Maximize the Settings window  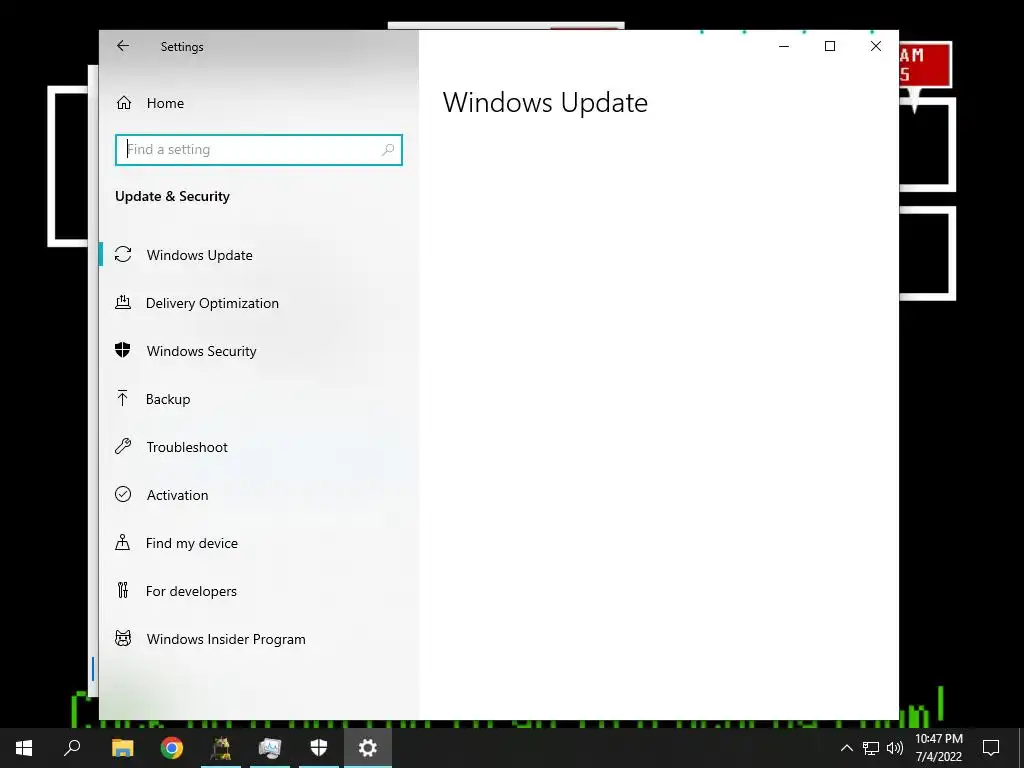pyautogui.click(x=830, y=46)
